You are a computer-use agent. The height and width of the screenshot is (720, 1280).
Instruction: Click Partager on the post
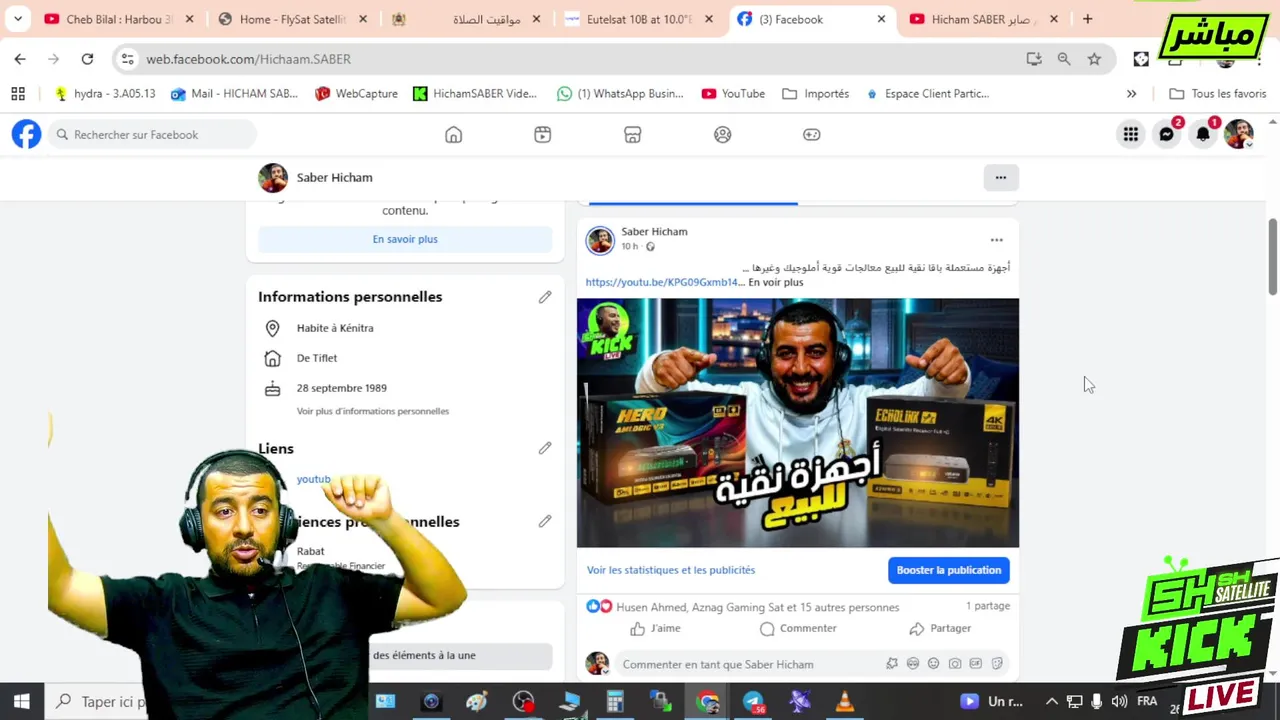(940, 628)
